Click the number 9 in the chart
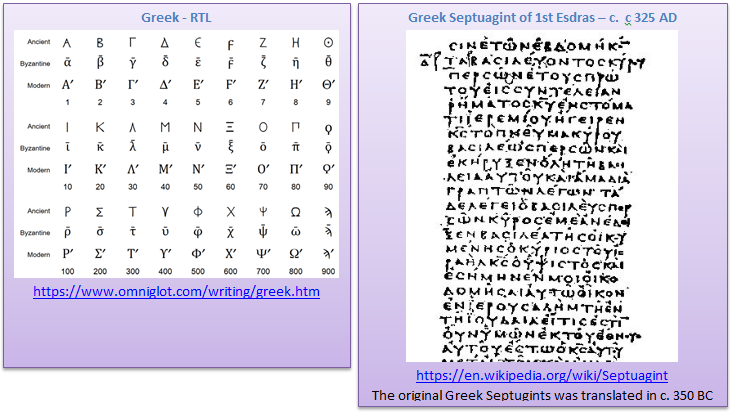This screenshot has height=412, width=731. click(328, 102)
